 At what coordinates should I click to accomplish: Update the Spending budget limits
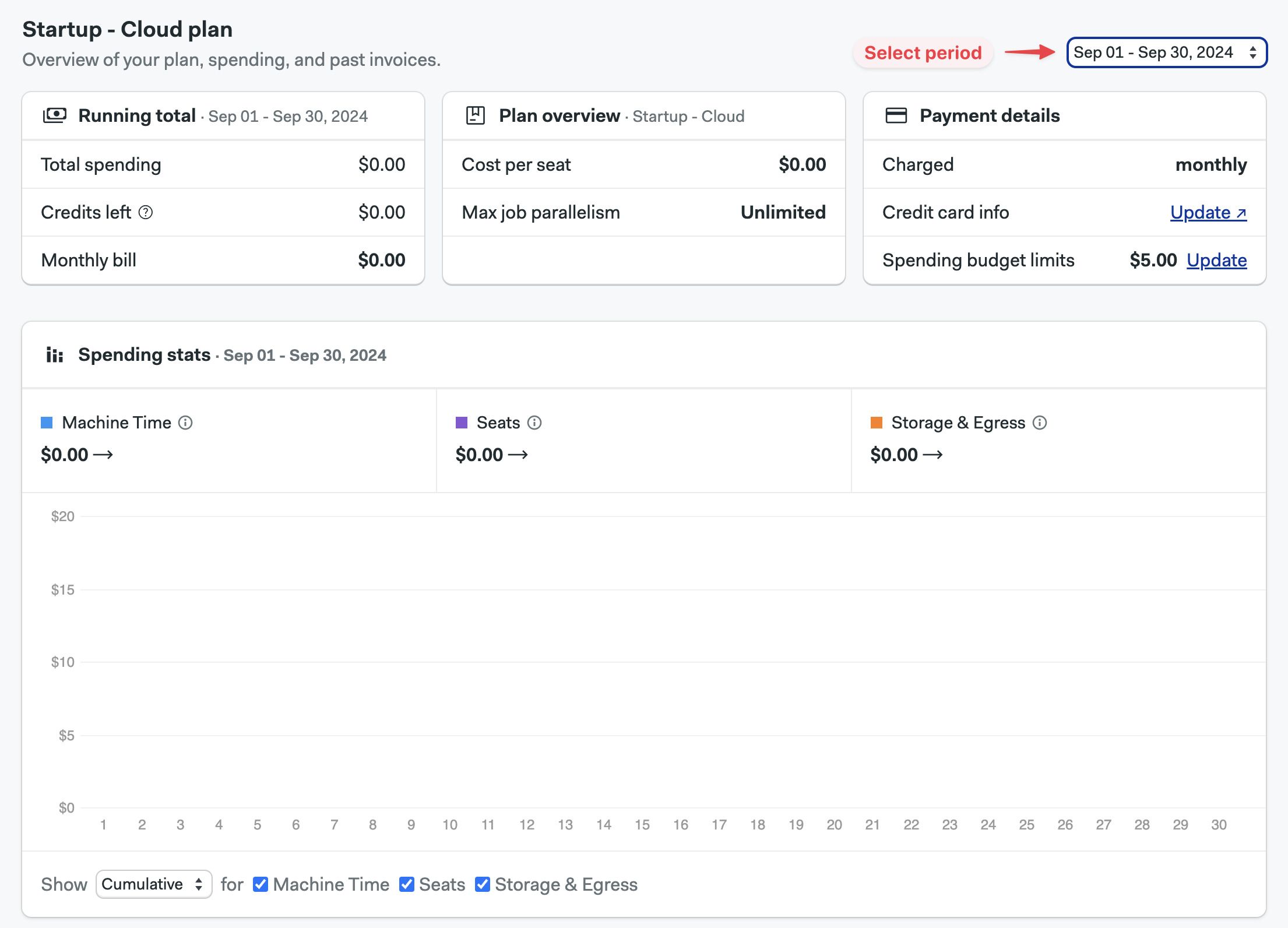(1217, 261)
